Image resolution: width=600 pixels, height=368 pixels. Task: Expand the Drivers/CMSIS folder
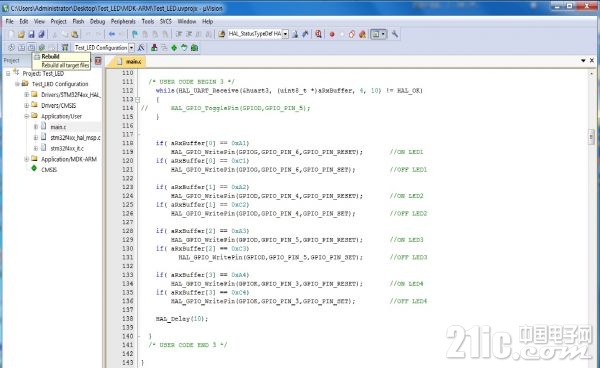(x=26, y=105)
